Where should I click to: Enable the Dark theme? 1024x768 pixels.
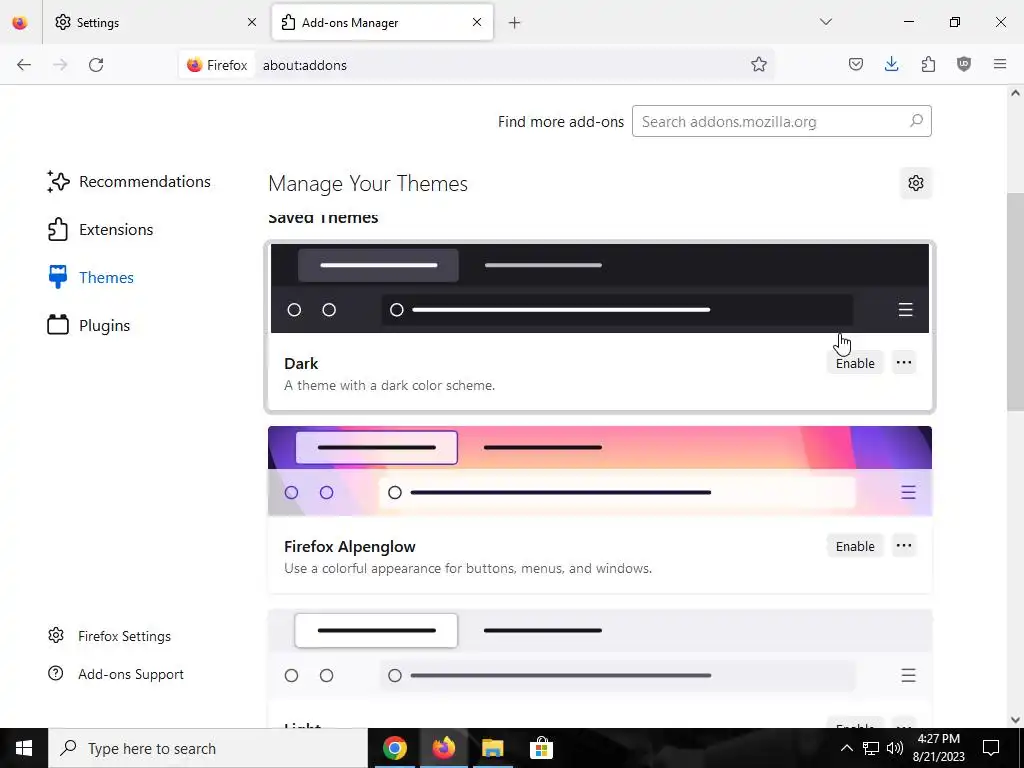coord(855,363)
